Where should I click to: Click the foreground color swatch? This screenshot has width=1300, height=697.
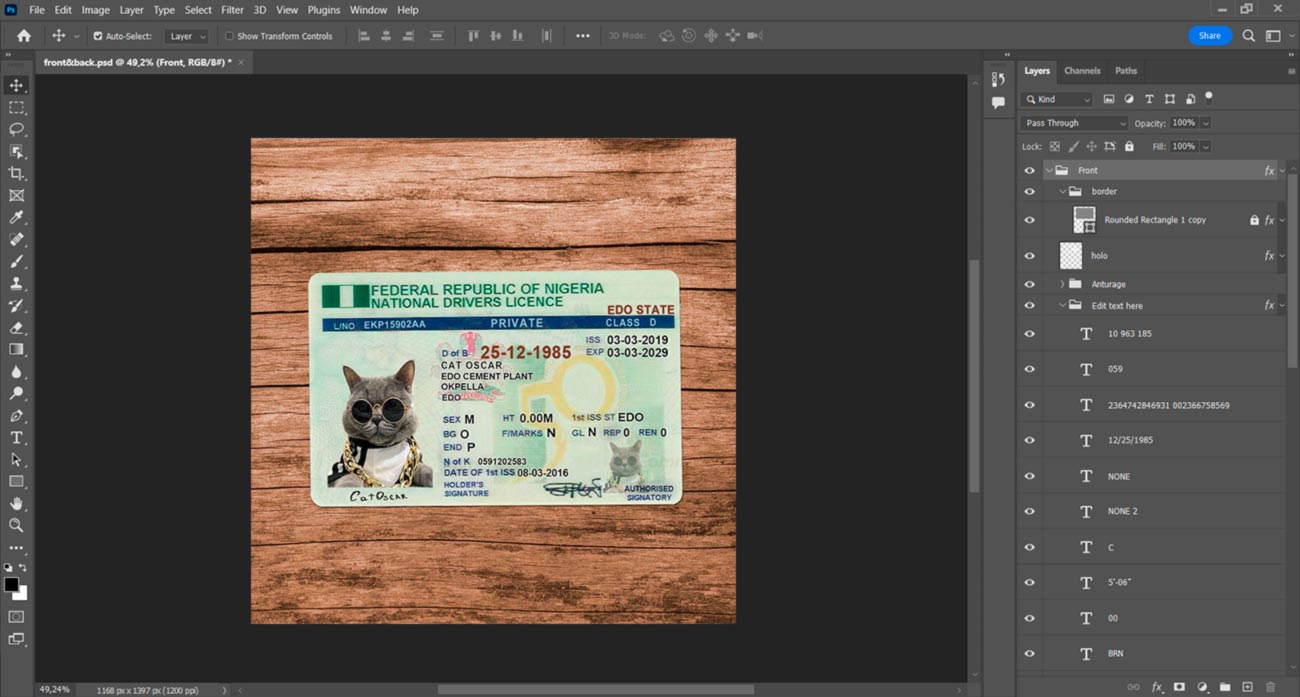coord(11,584)
